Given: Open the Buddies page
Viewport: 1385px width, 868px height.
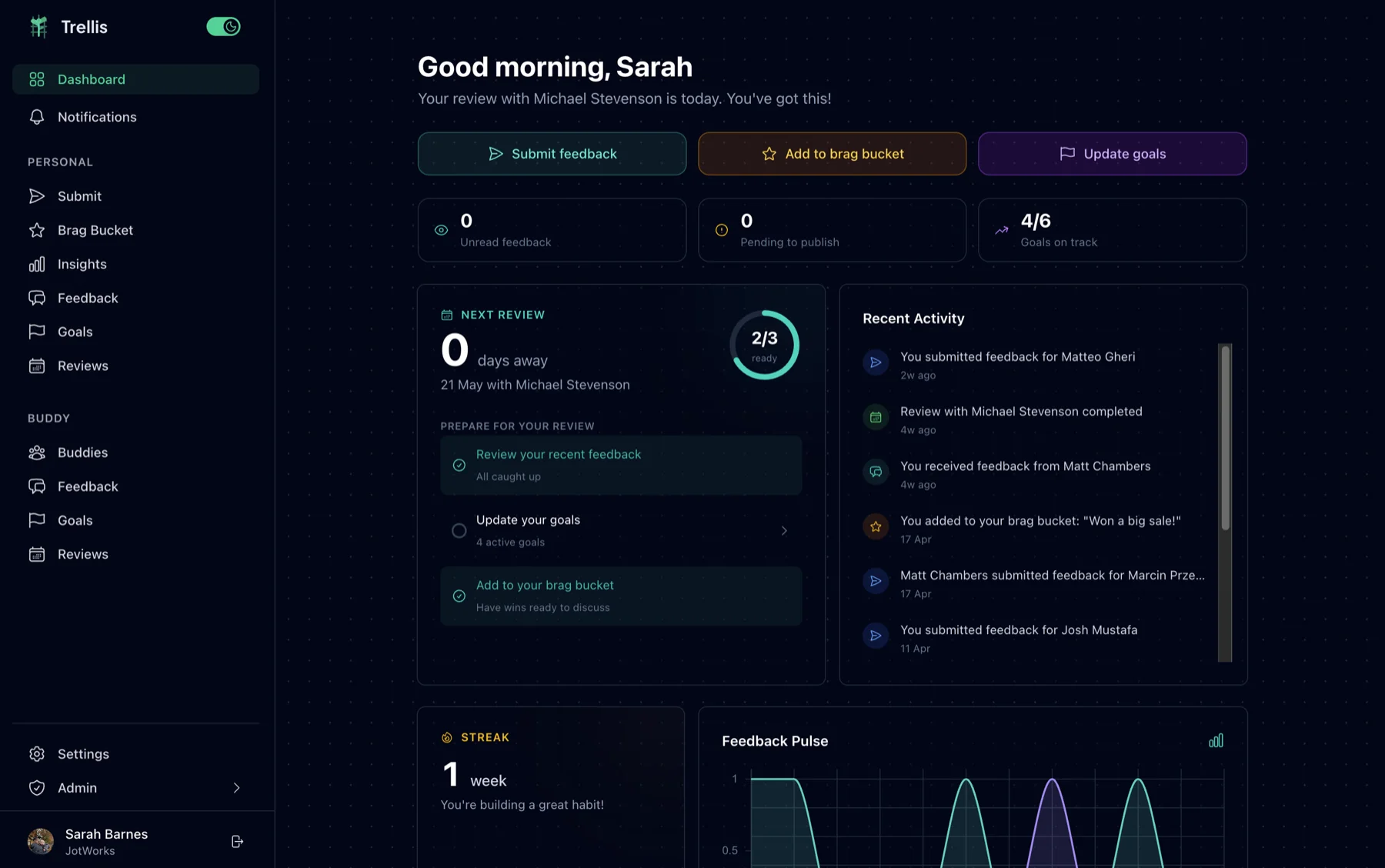Looking at the screenshot, I should click(x=135, y=452).
